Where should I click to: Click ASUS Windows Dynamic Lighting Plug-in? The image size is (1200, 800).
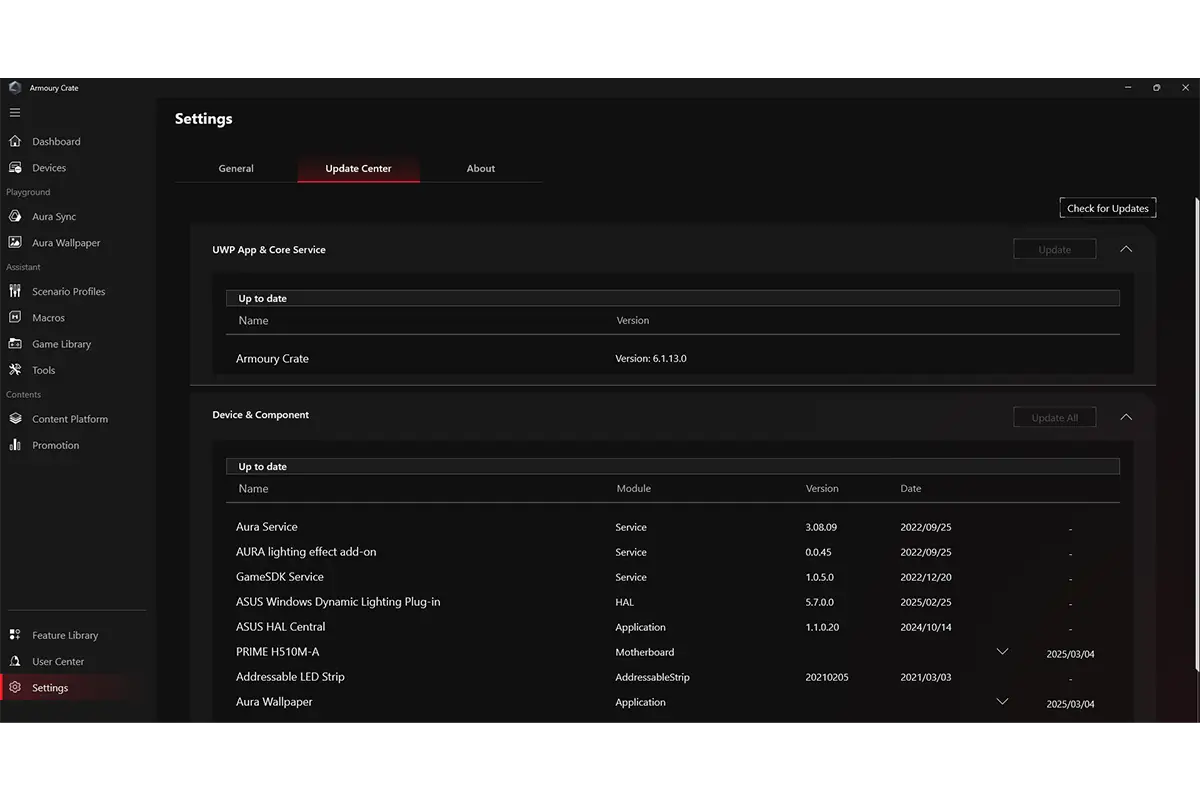(338, 602)
